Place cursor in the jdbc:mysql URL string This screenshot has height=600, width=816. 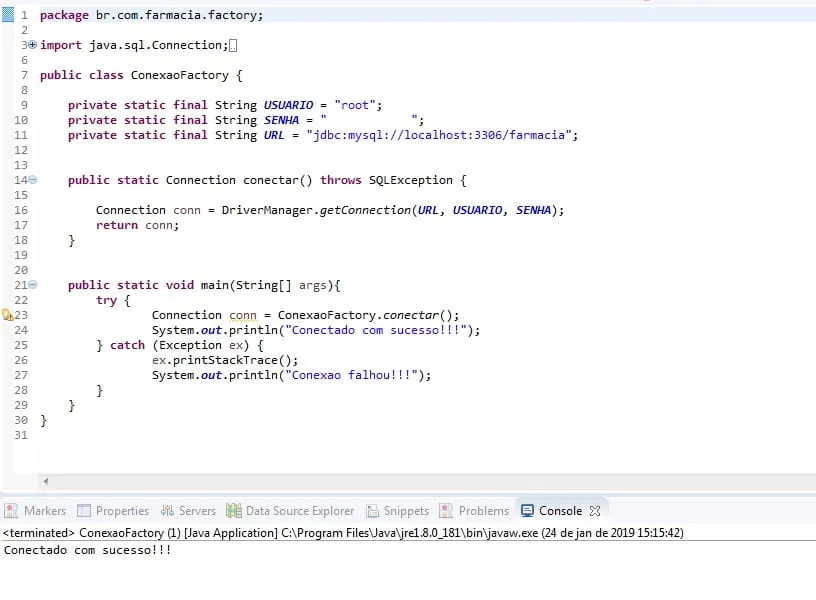point(441,135)
